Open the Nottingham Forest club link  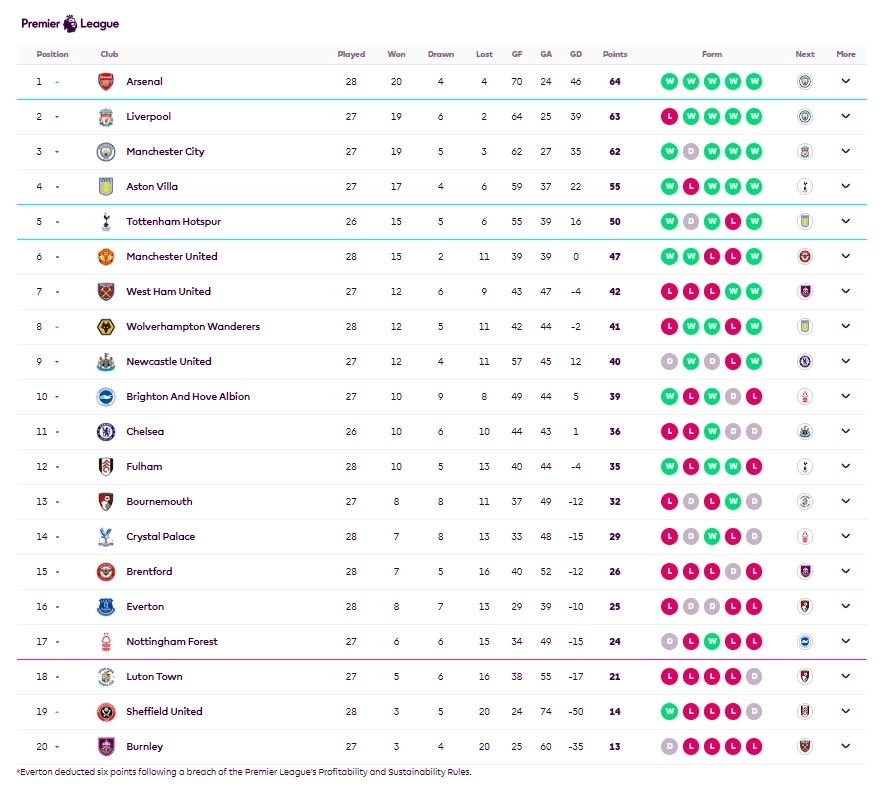(x=171, y=642)
